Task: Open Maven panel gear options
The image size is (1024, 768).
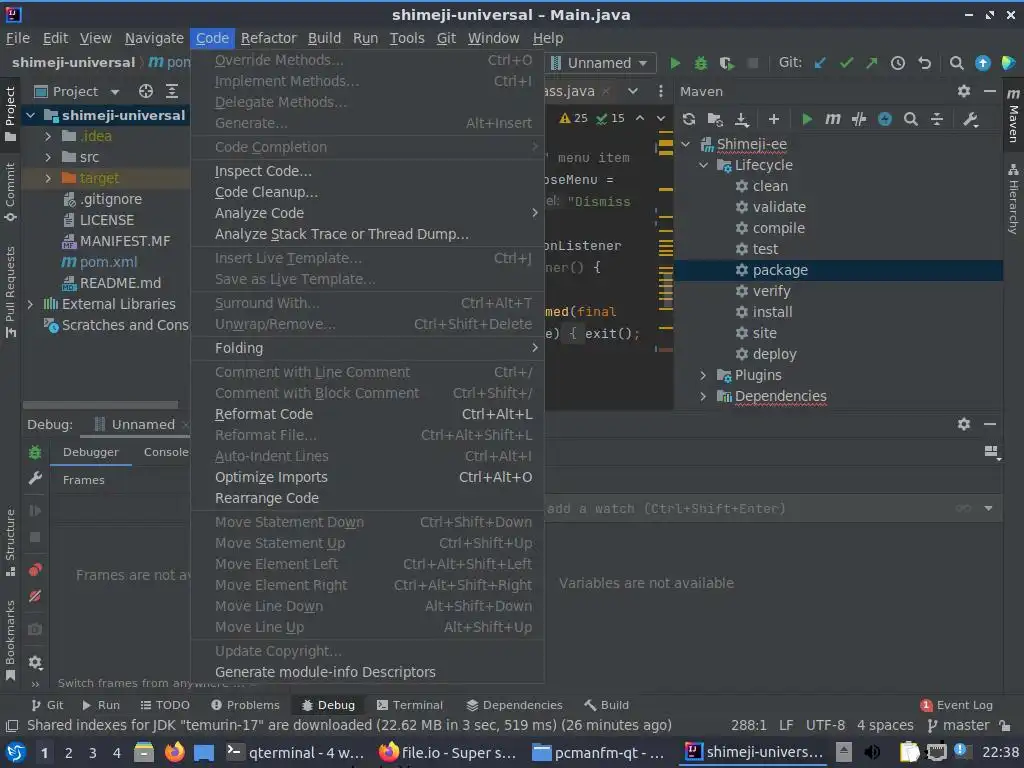Action: (964, 91)
